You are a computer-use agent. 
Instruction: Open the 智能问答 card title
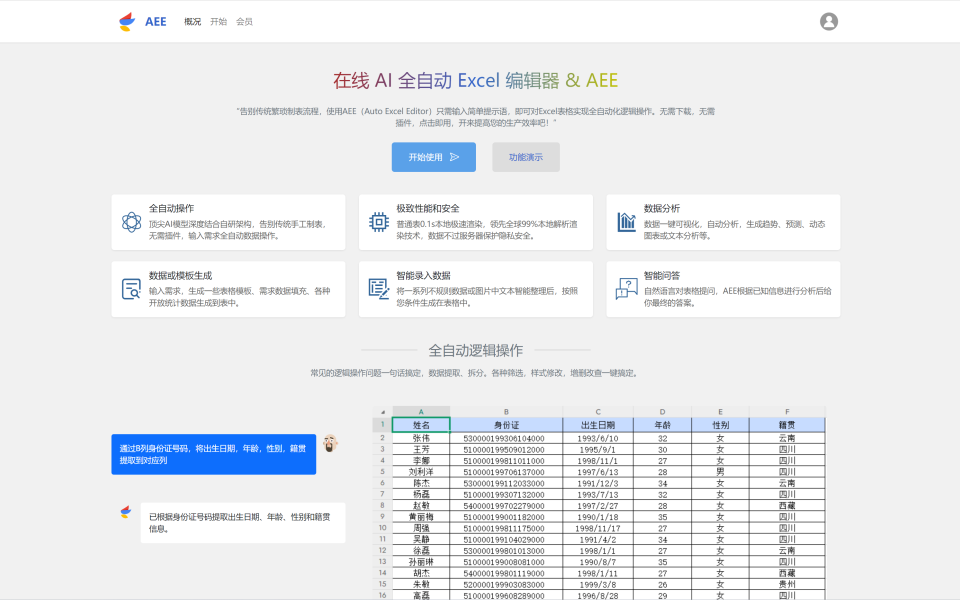[662, 276]
